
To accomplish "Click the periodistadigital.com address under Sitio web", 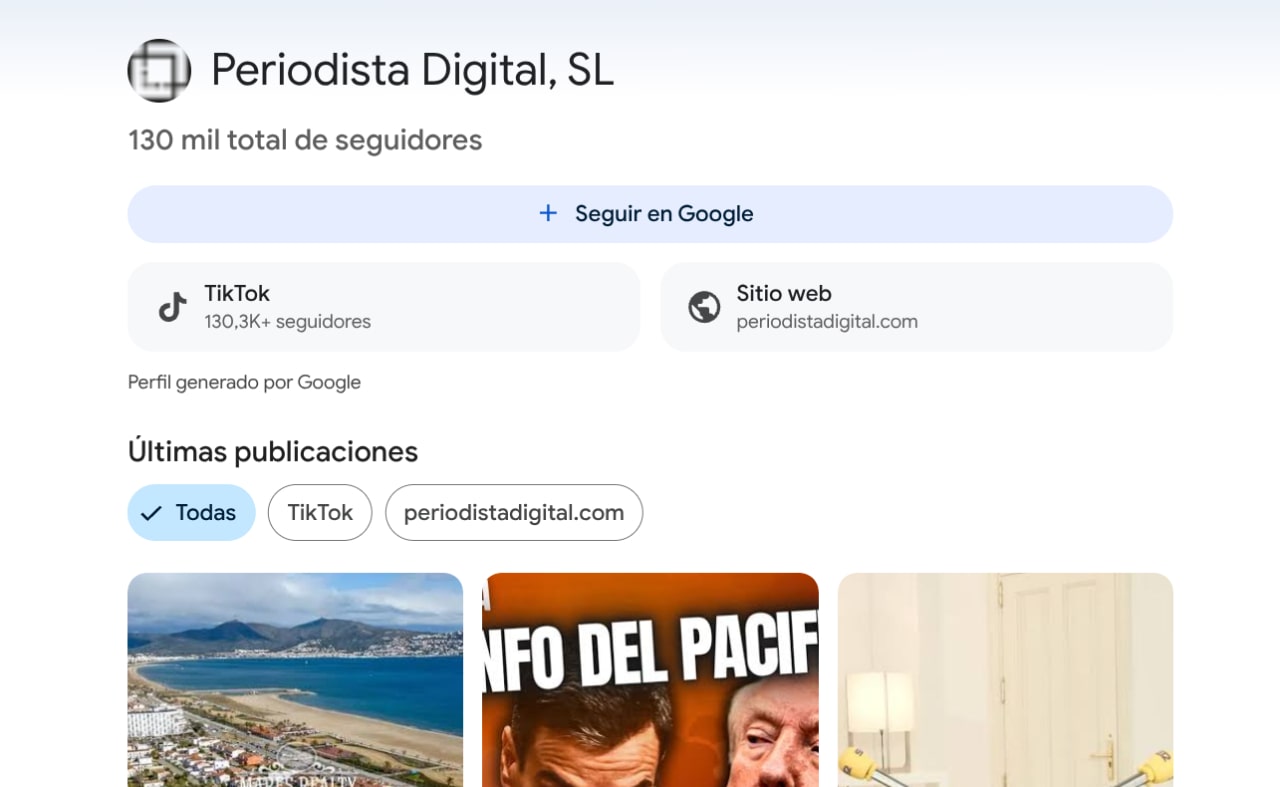I will pos(827,322).
